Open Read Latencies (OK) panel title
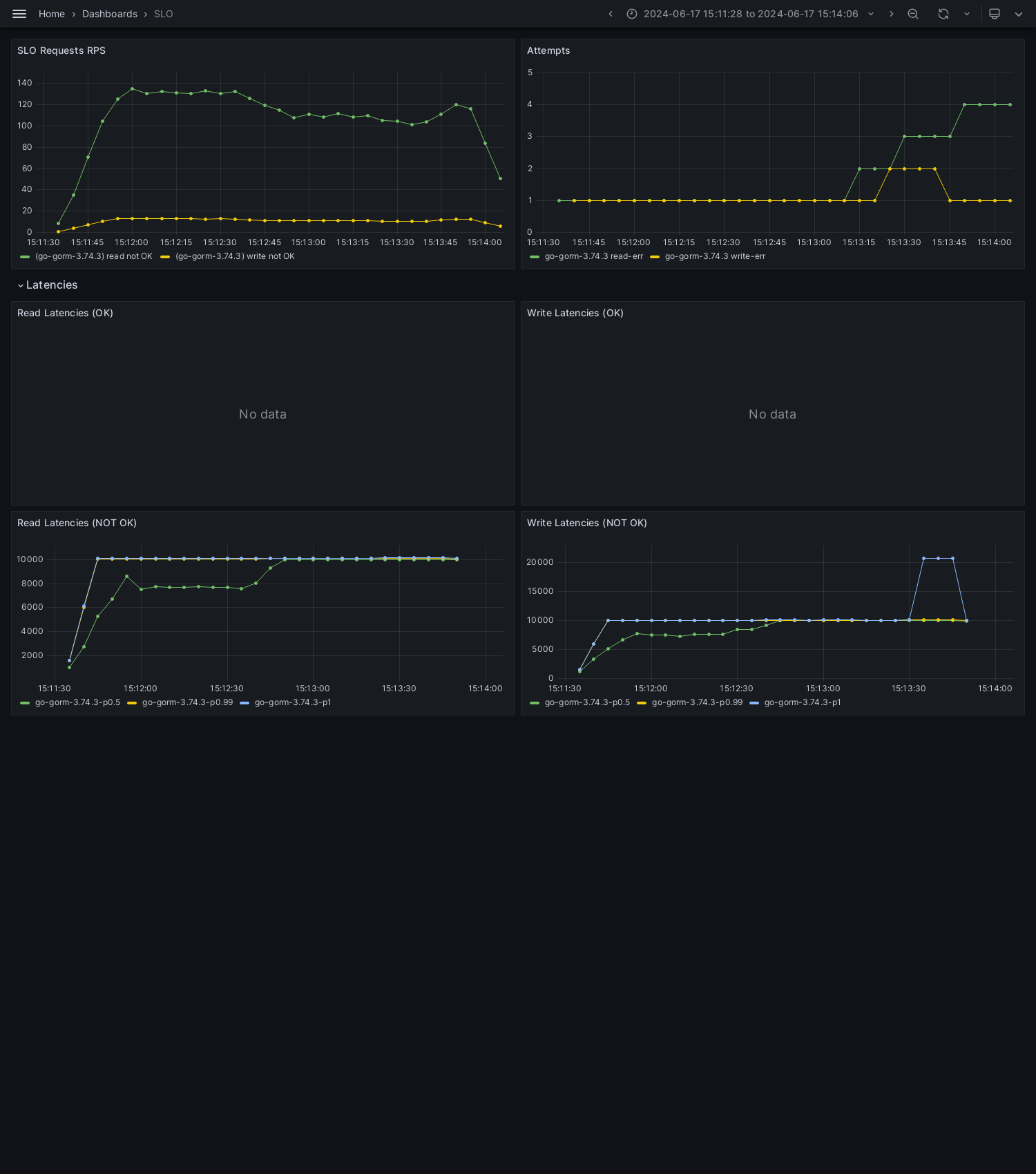Image resolution: width=1036 pixels, height=1174 pixels. pyautogui.click(x=65, y=313)
